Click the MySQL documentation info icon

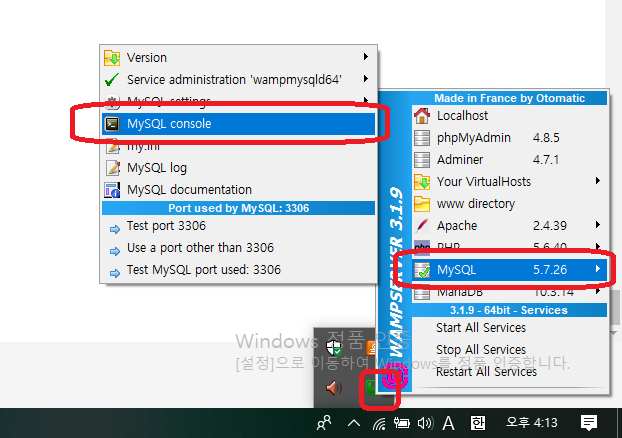coord(112,190)
